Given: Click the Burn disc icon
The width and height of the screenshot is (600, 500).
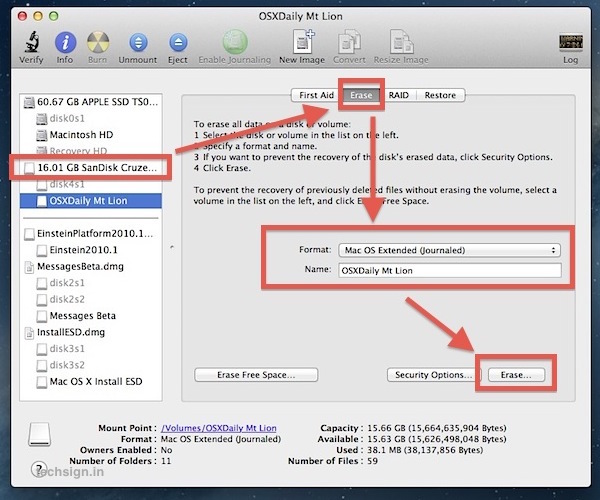Looking at the screenshot, I should (98, 42).
